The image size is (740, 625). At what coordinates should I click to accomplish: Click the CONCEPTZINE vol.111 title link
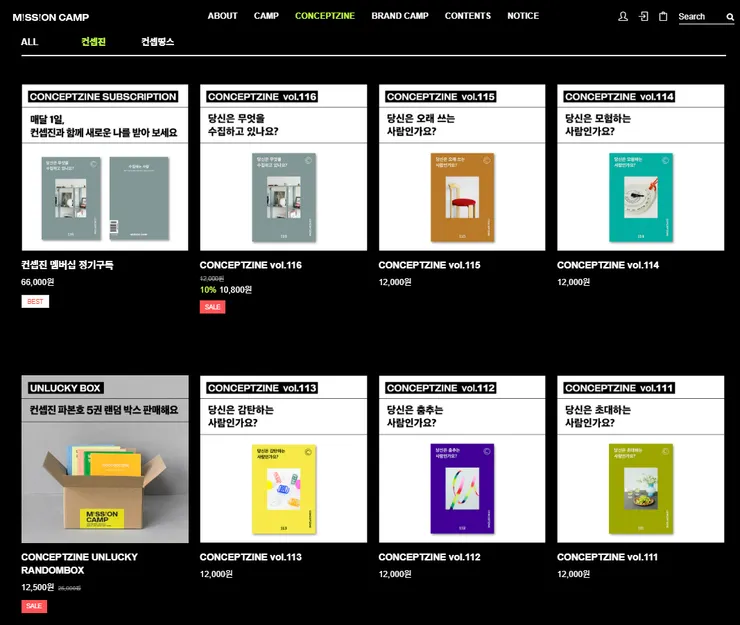[x=607, y=557]
